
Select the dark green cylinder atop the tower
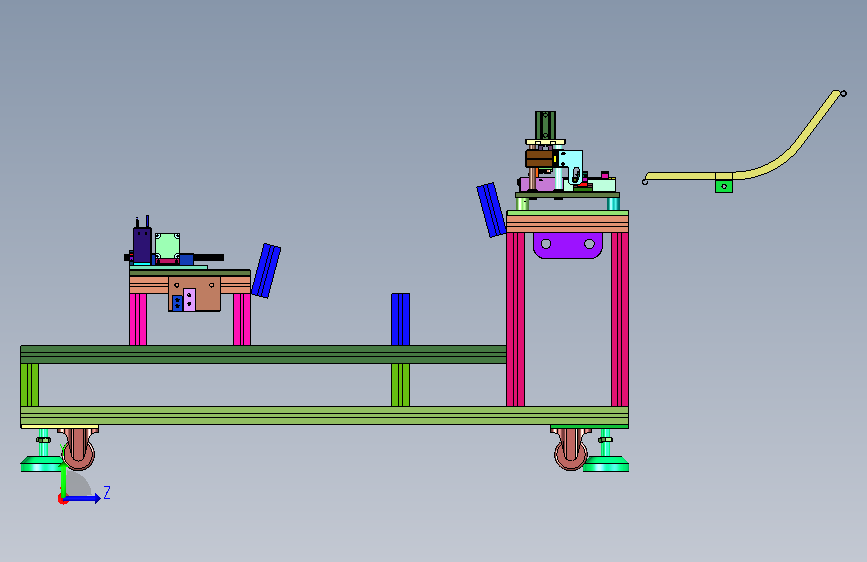click(545, 126)
